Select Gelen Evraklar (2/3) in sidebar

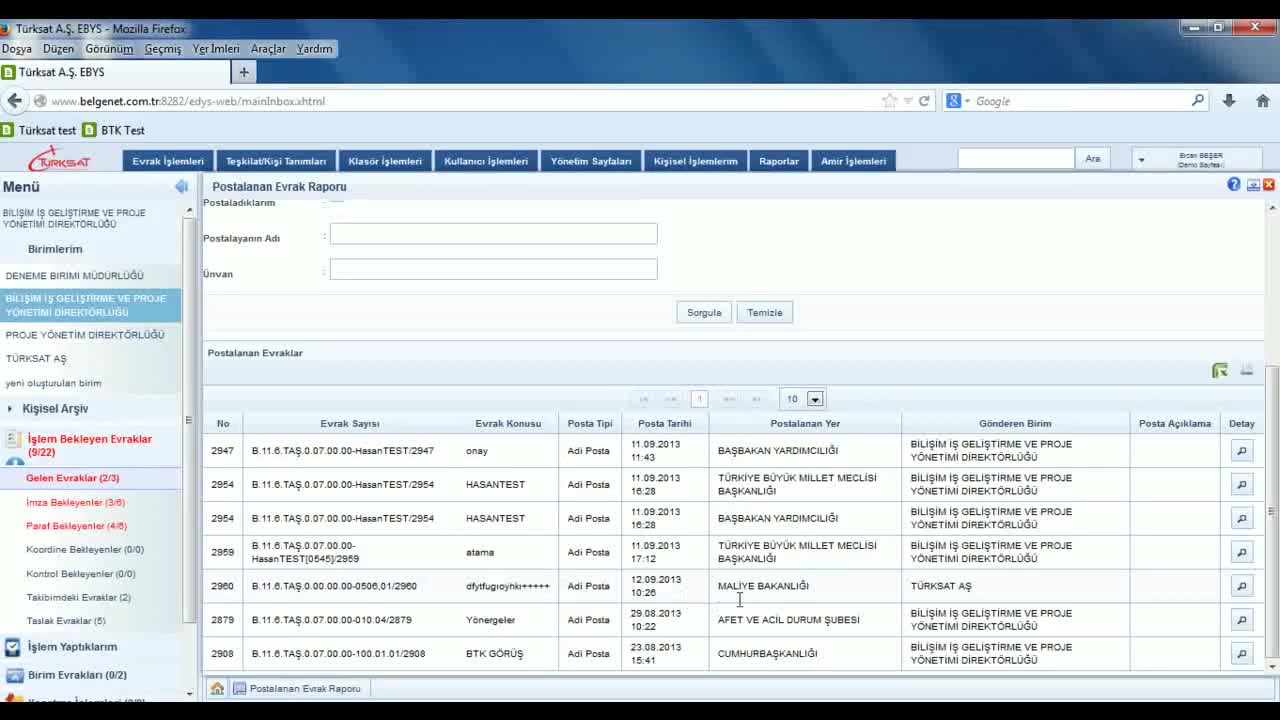[x=72, y=478]
